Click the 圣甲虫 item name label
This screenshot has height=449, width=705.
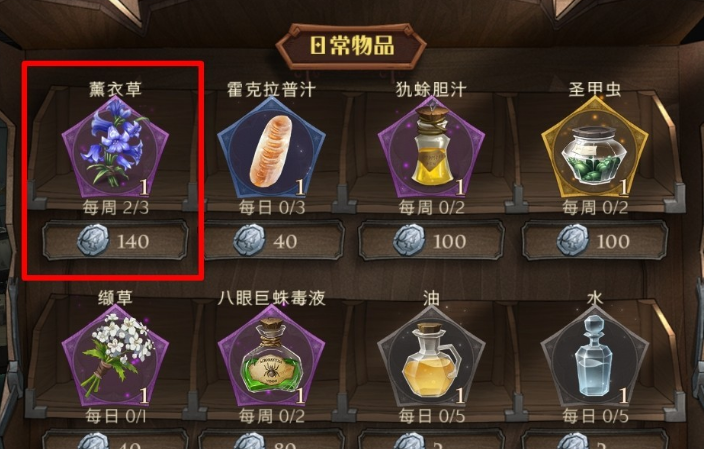[595, 89]
